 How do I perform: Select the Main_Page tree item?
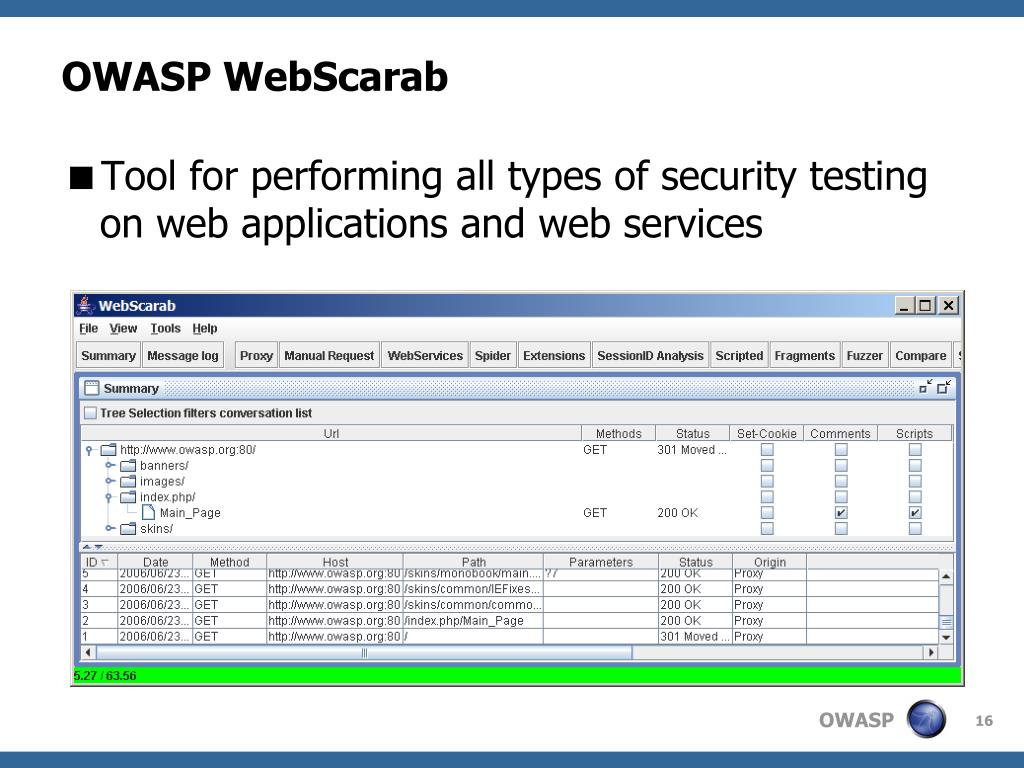[190, 513]
